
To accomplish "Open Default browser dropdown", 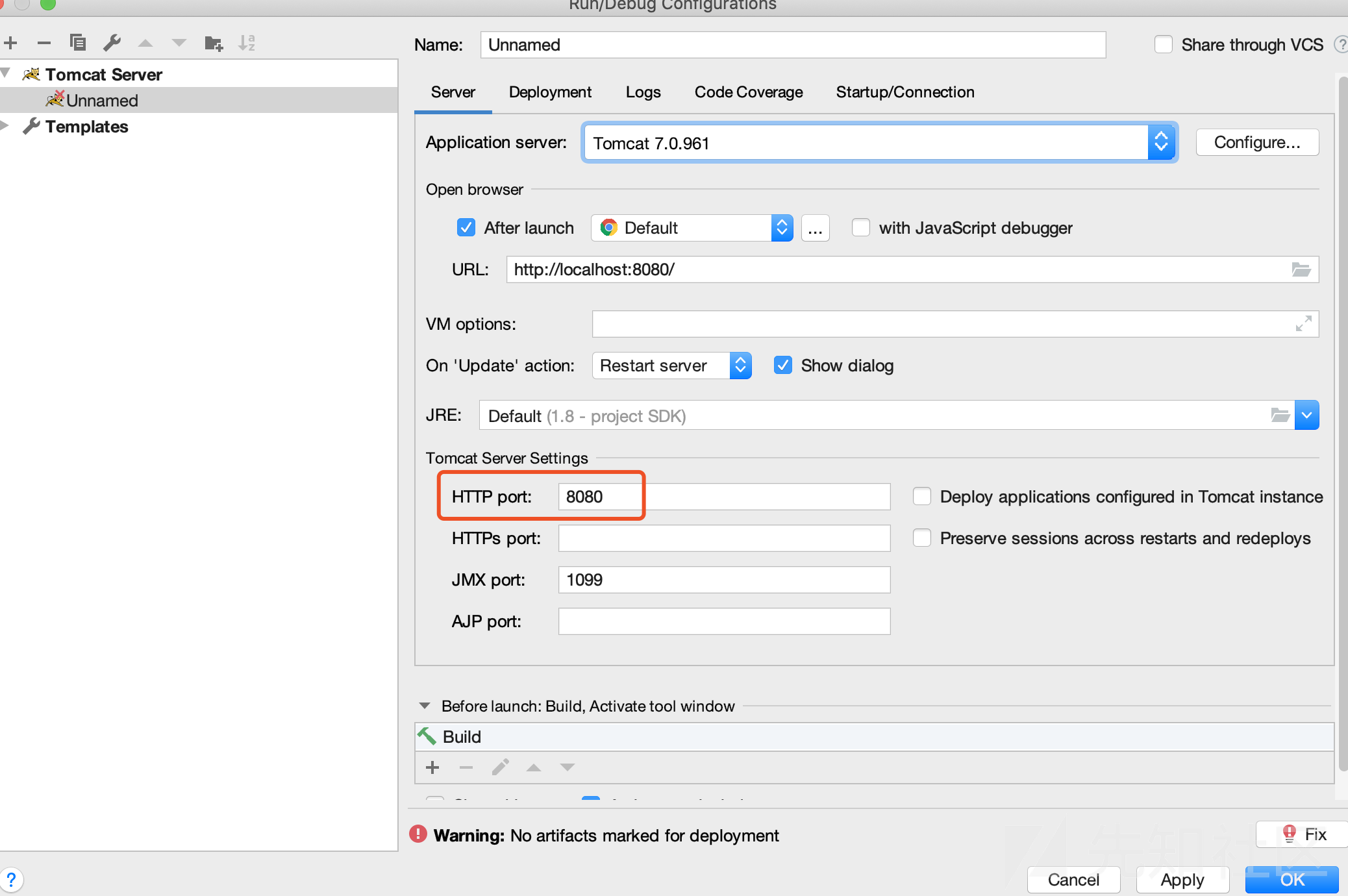I will [692, 228].
